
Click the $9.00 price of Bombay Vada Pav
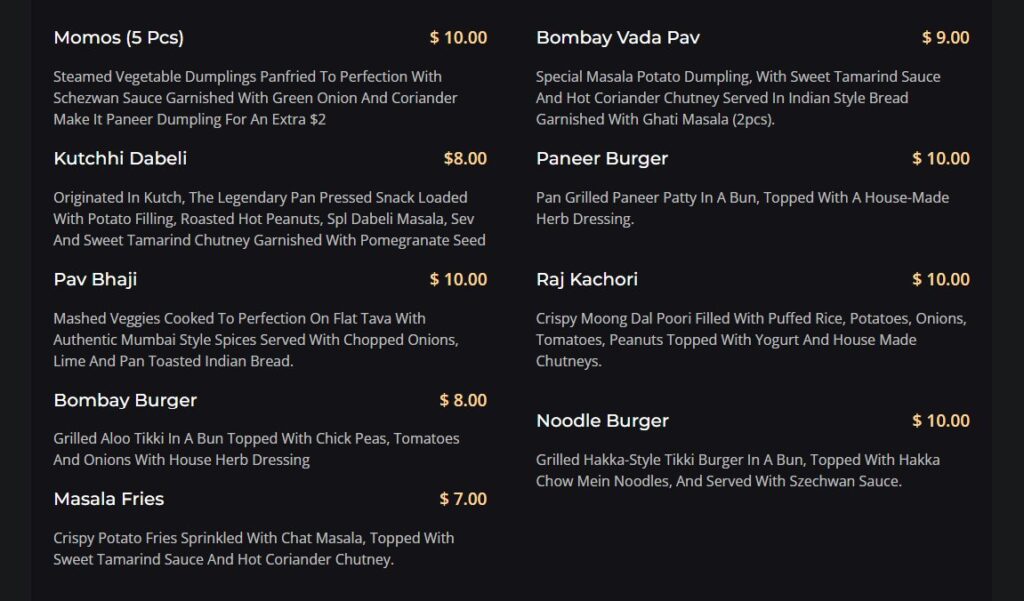(x=946, y=38)
